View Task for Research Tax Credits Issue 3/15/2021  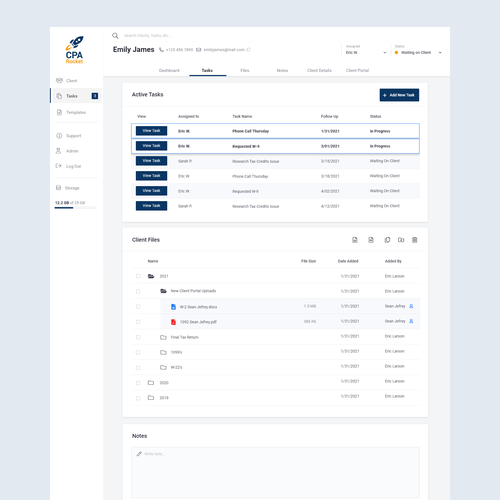point(151,161)
